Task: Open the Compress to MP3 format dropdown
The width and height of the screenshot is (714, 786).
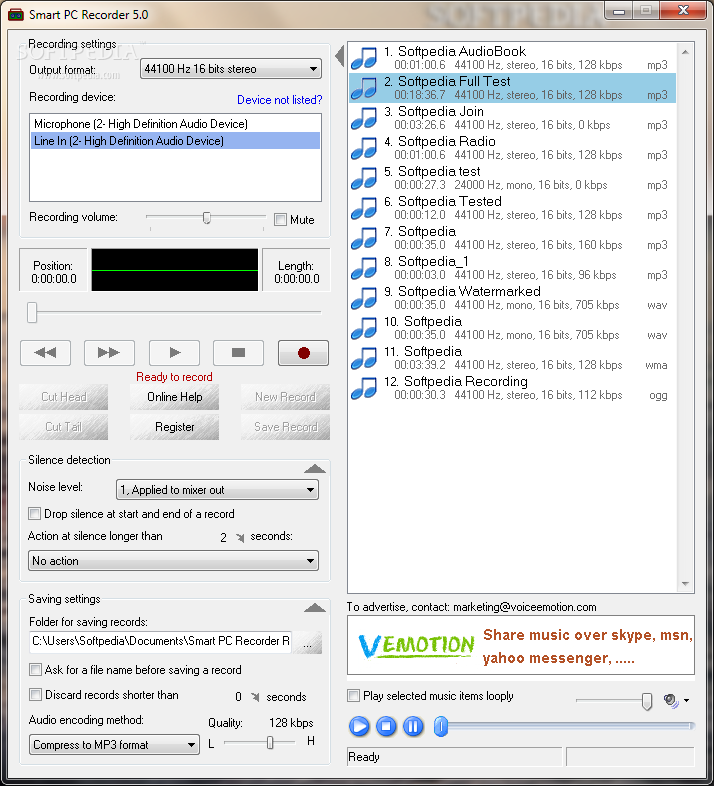Action: 114,744
